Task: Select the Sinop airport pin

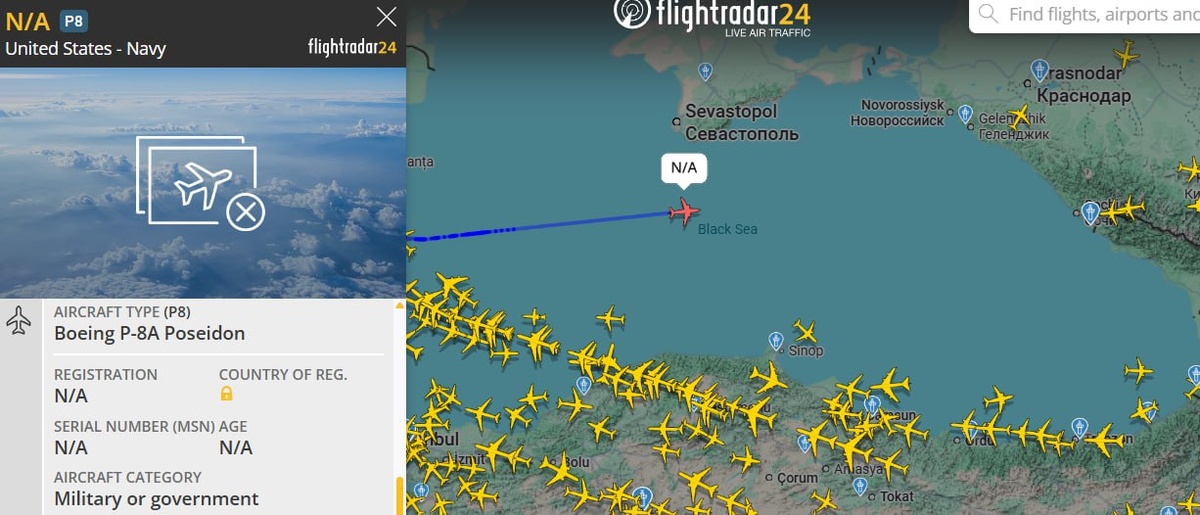Action: pyautogui.click(x=777, y=342)
